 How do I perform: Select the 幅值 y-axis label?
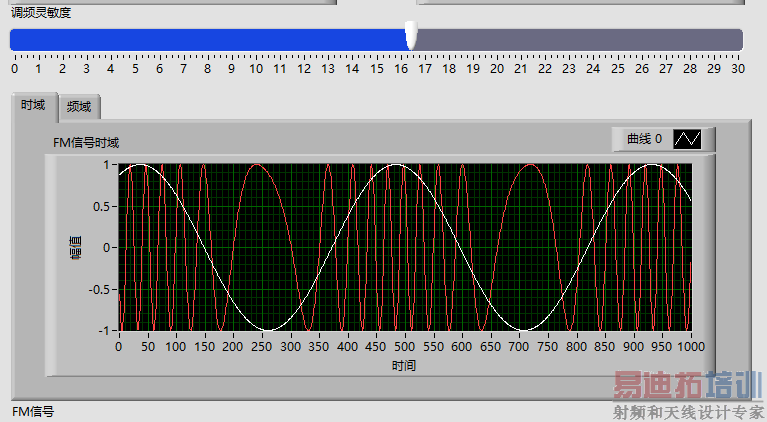pos(75,247)
